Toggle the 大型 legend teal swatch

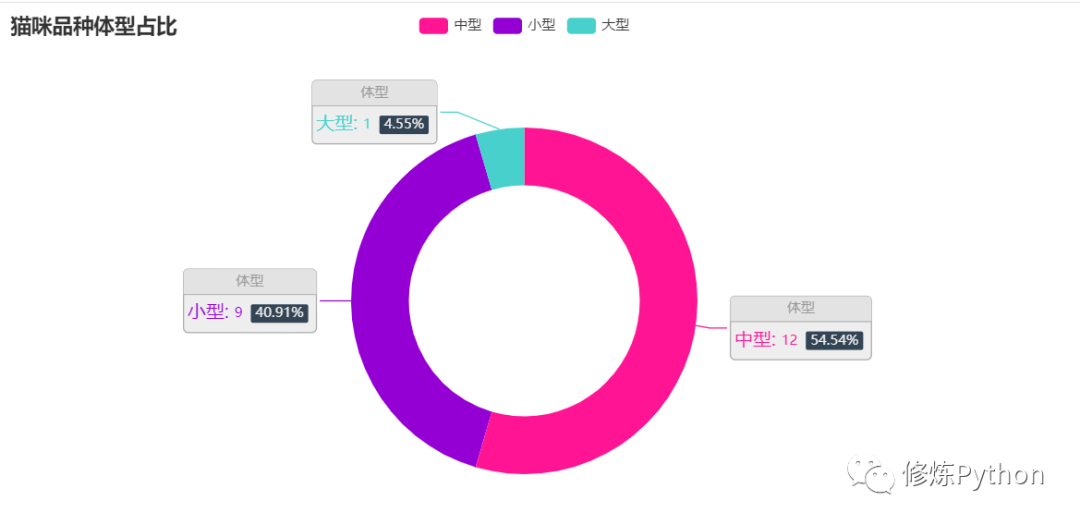(581, 25)
